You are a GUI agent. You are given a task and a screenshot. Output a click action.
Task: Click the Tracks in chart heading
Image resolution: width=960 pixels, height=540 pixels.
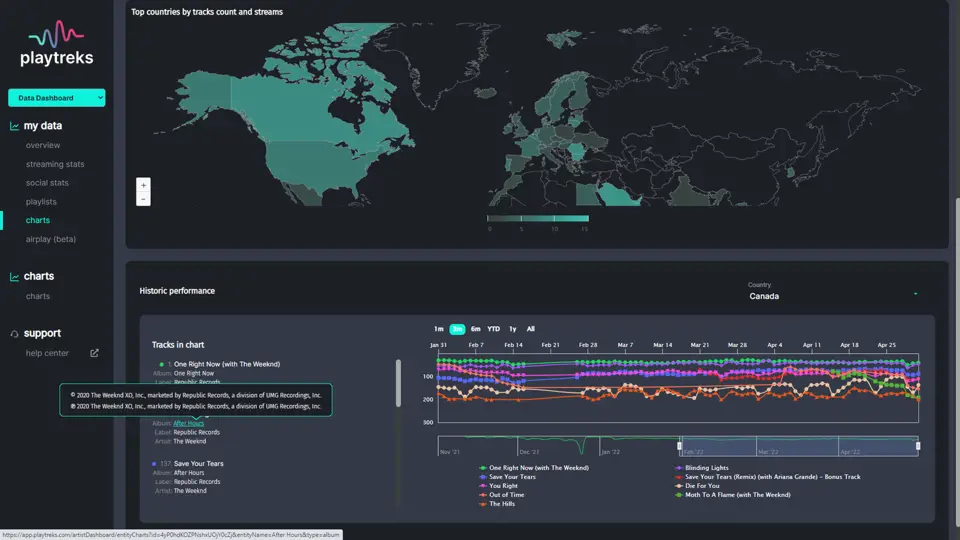click(x=178, y=345)
